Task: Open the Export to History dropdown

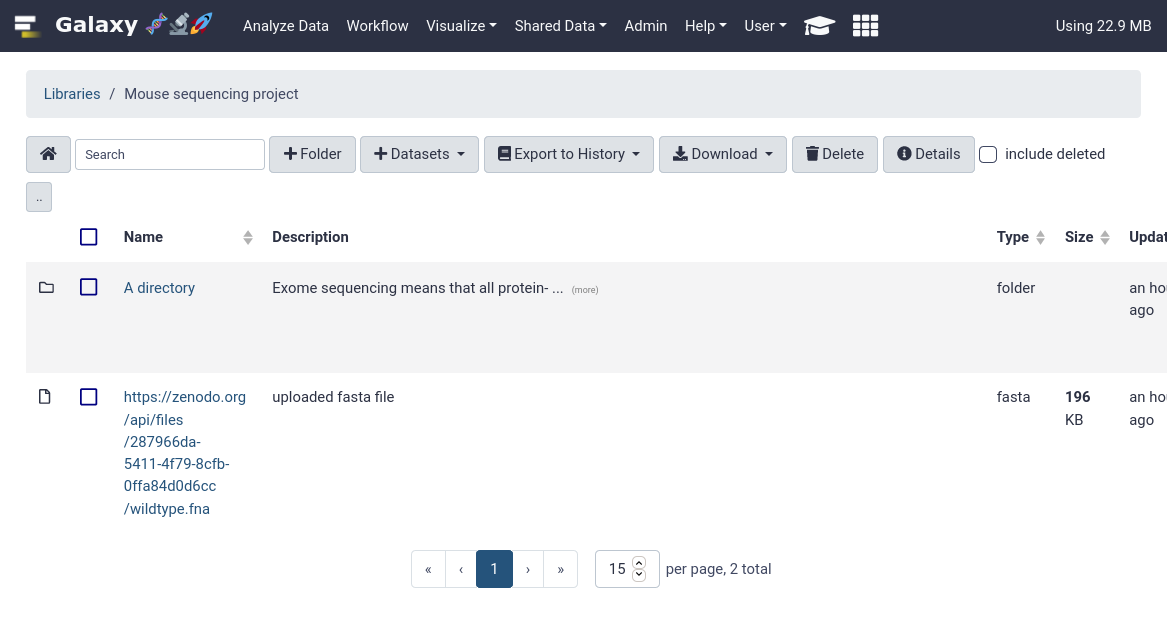Action: click(569, 154)
